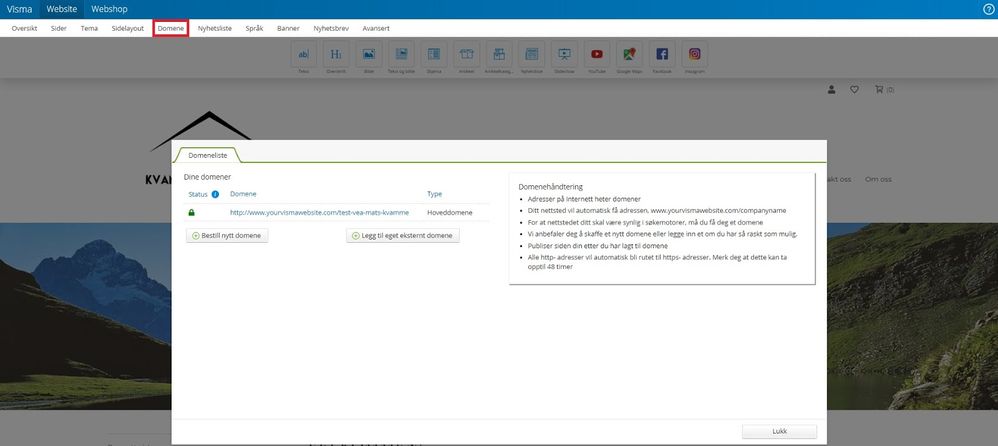Viewport: 998px width, 446px height.
Task: Open the yourvismawebsite.com domain link
Action: tap(320, 213)
